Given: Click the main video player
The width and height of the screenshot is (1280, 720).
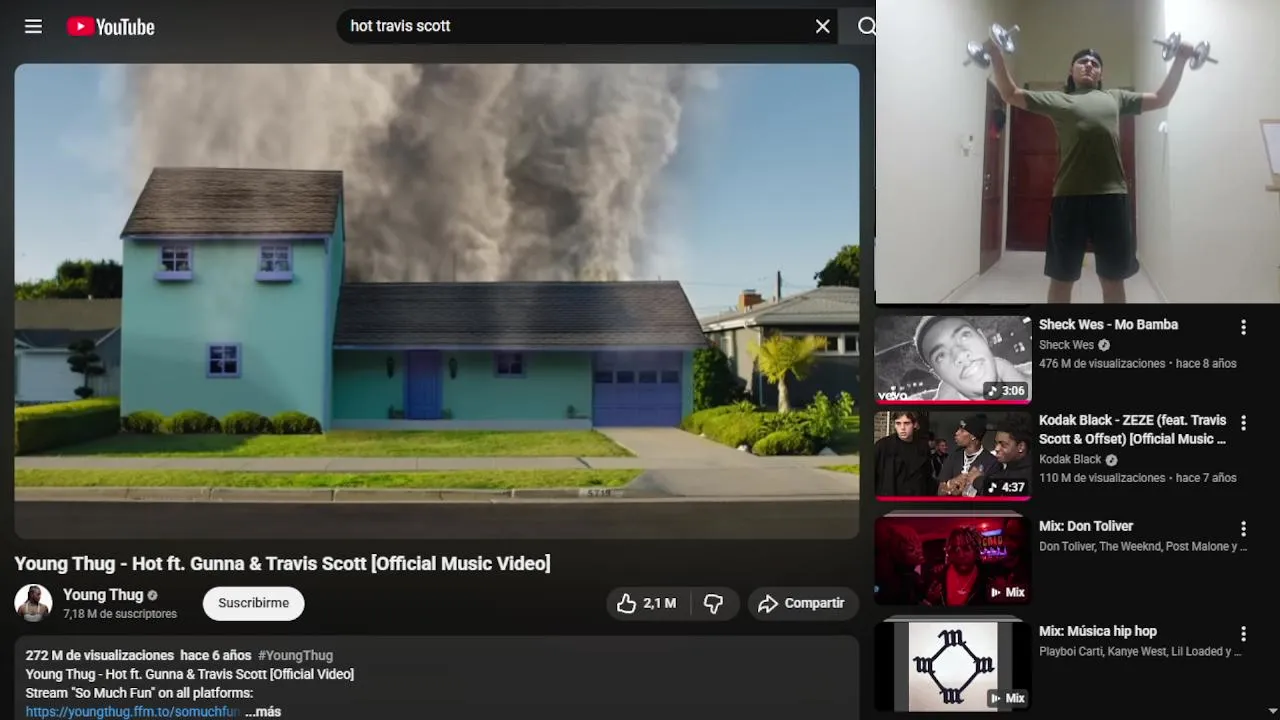Looking at the screenshot, I should [x=437, y=301].
